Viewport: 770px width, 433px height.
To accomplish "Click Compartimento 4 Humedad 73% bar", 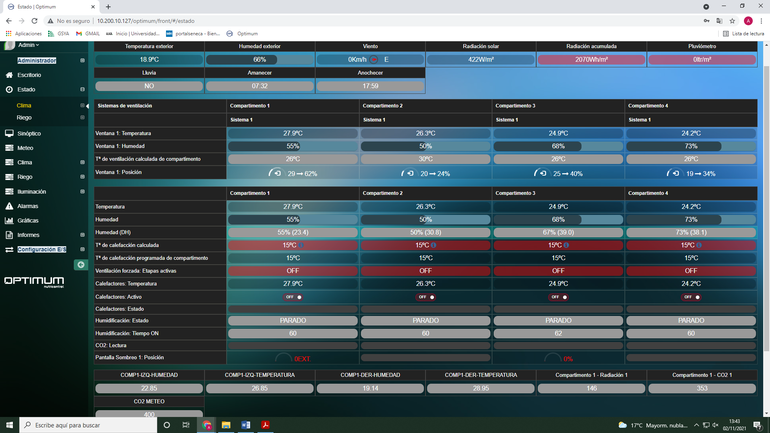I will click(691, 219).
